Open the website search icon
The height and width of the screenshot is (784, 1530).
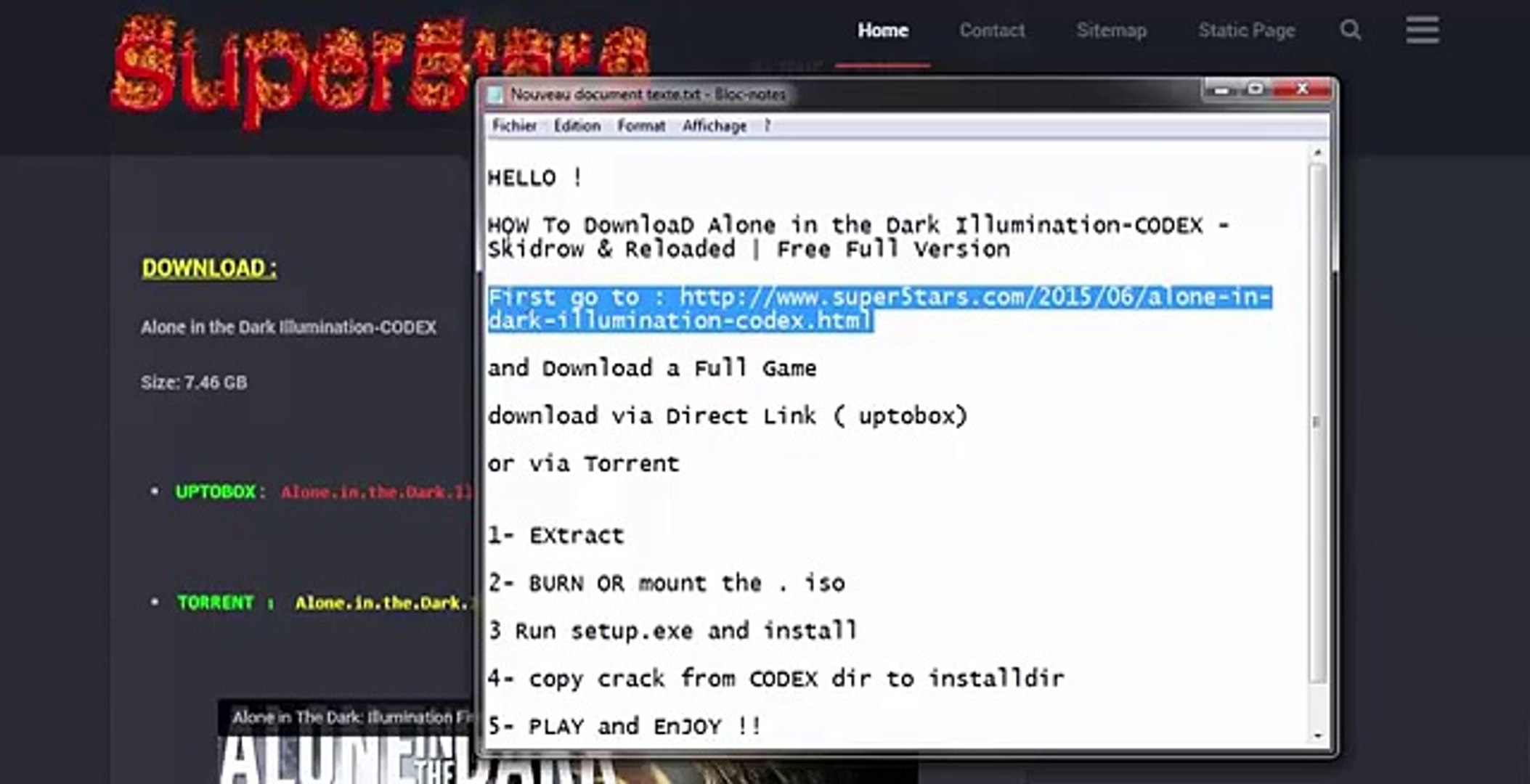(x=1350, y=30)
